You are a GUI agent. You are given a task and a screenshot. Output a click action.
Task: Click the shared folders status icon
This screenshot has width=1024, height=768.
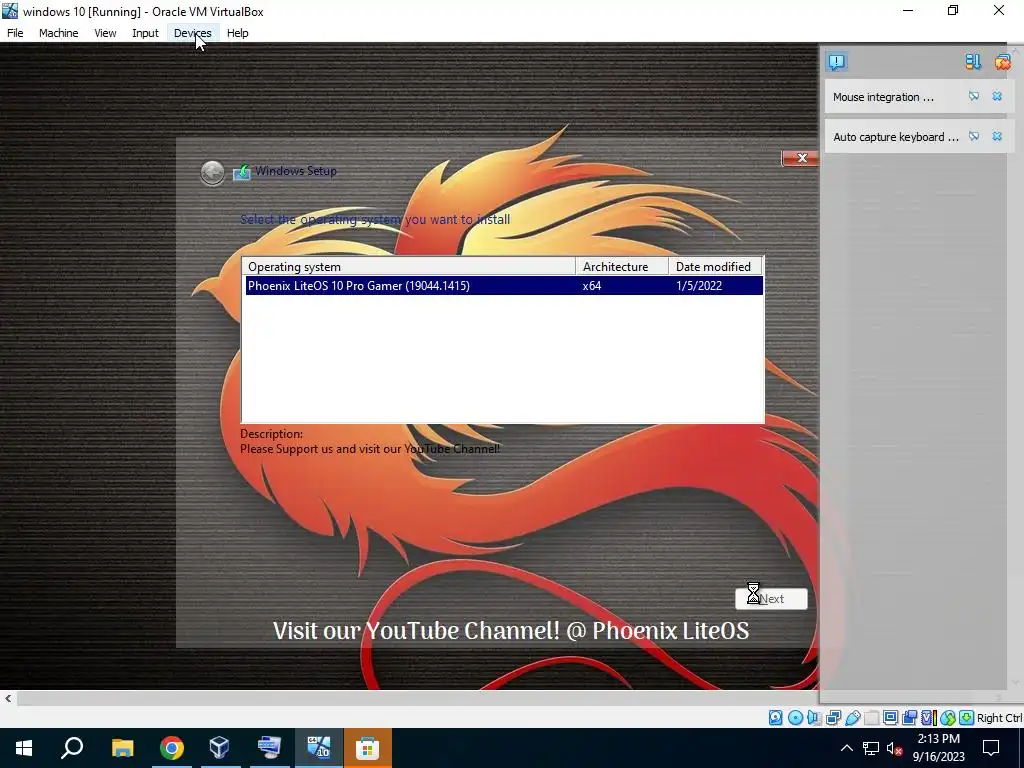coord(871,718)
